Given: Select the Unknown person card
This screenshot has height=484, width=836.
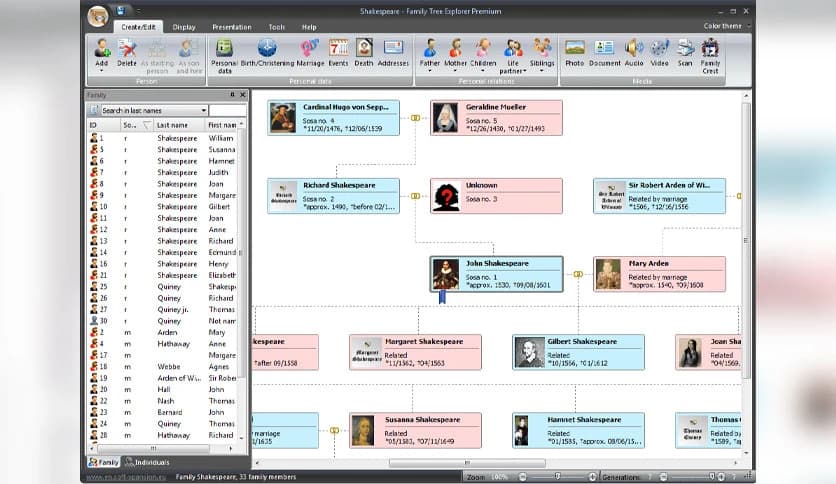Looking at the screenshot, I should pyautogui.click(x=496, y=196).
